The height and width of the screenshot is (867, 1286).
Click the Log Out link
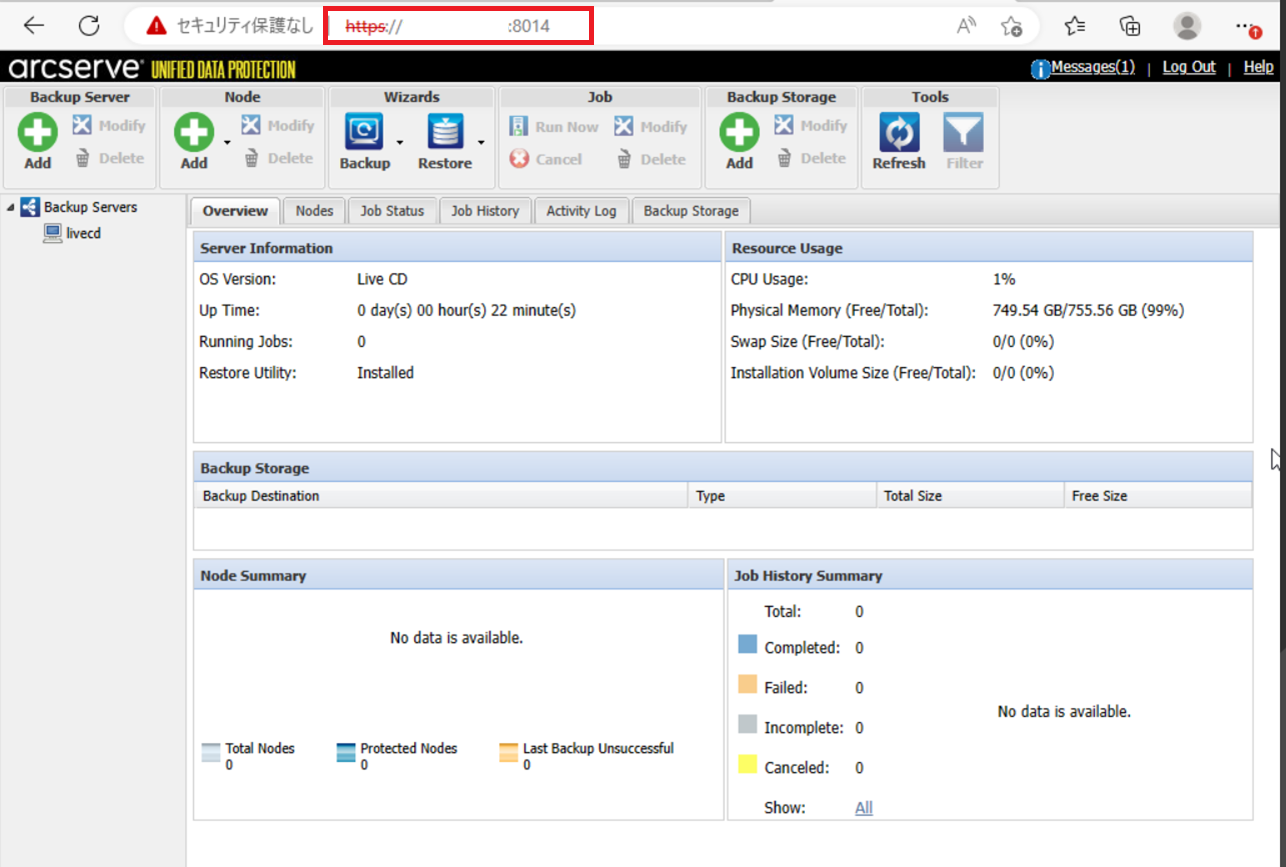coord(1189,67)
